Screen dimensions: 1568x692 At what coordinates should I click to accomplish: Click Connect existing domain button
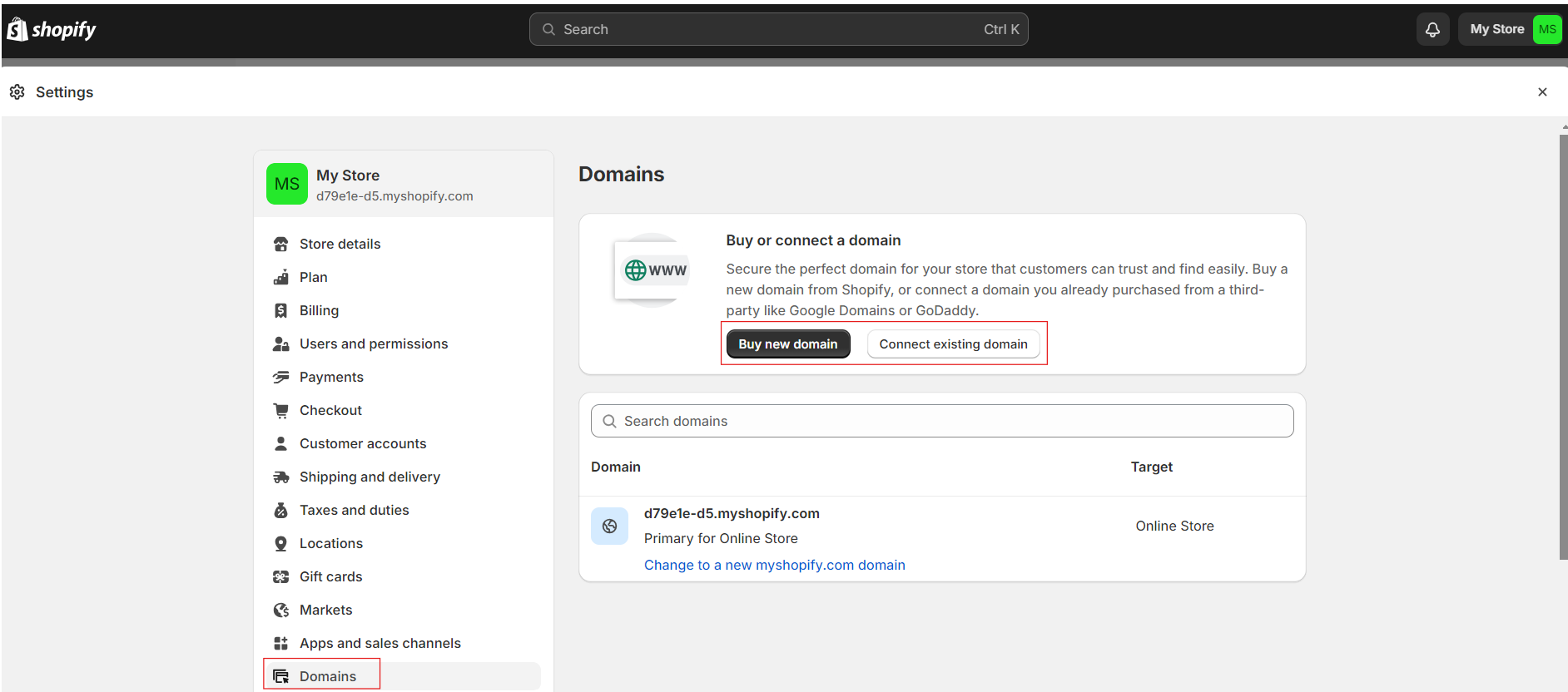(954, 344)
